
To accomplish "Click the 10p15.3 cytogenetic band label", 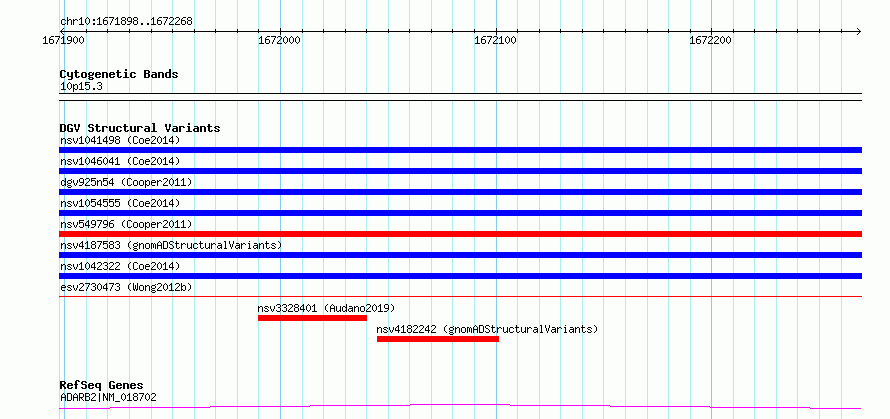I will pyautogui.click(x=81, y=87).
